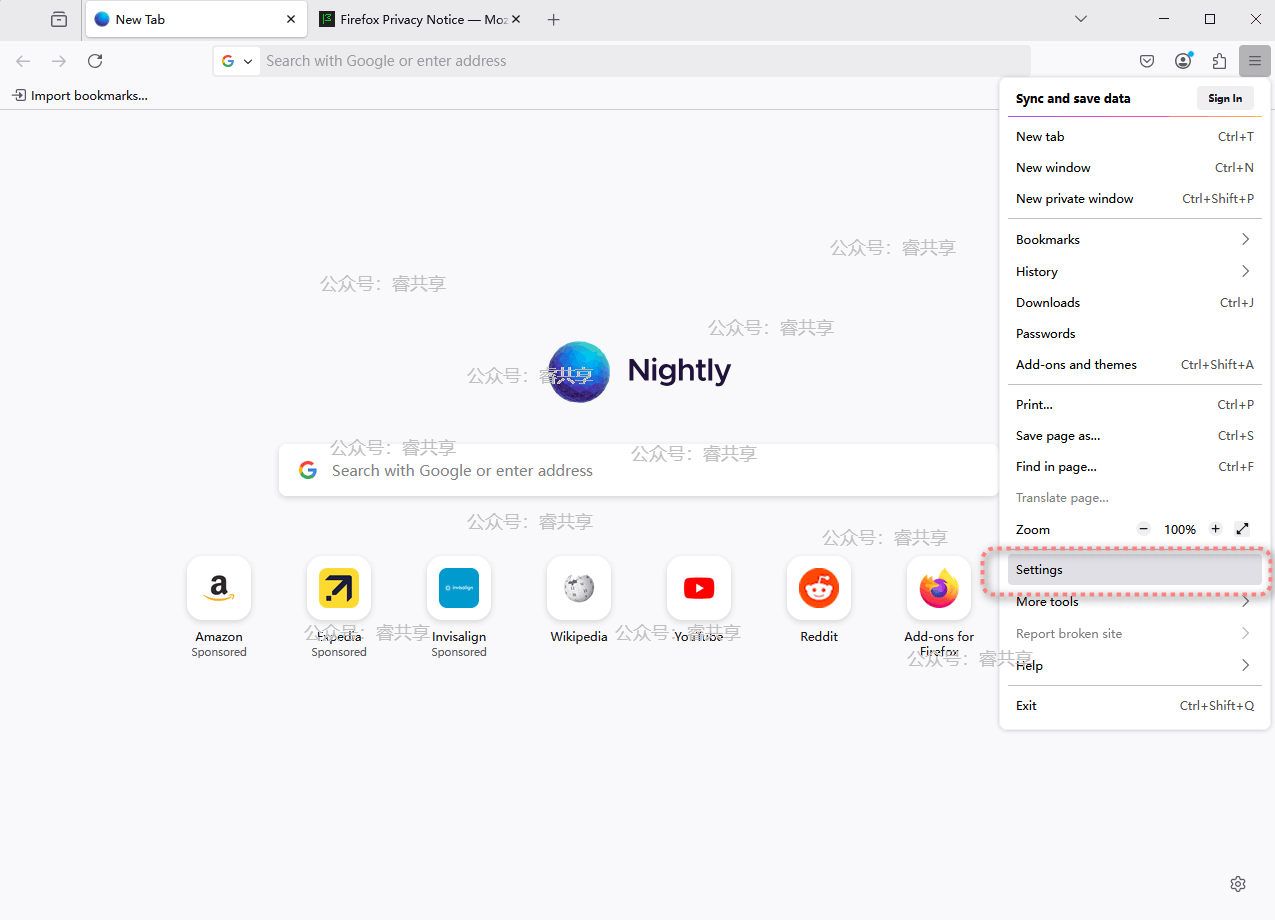
Task: Choose Print... from the menu
Action: pyautogui.click(x=1134, y=405)
